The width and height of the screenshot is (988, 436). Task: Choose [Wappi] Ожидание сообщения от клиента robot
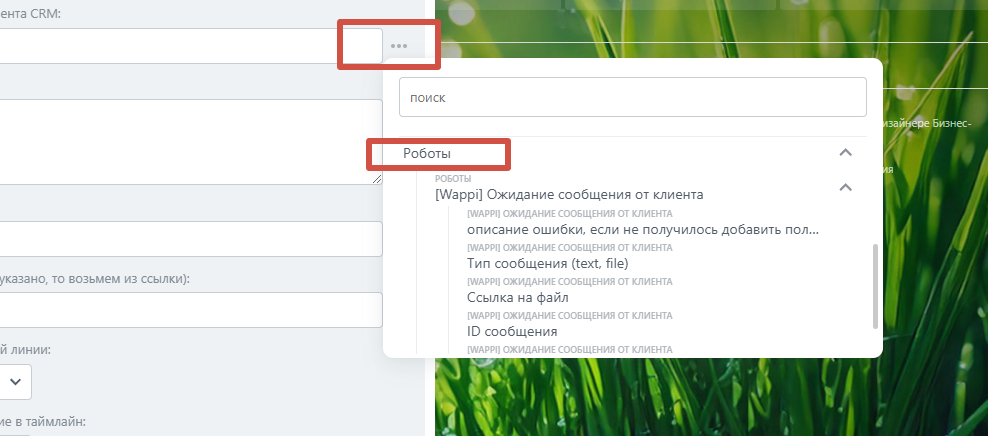(x=569, y=195)
